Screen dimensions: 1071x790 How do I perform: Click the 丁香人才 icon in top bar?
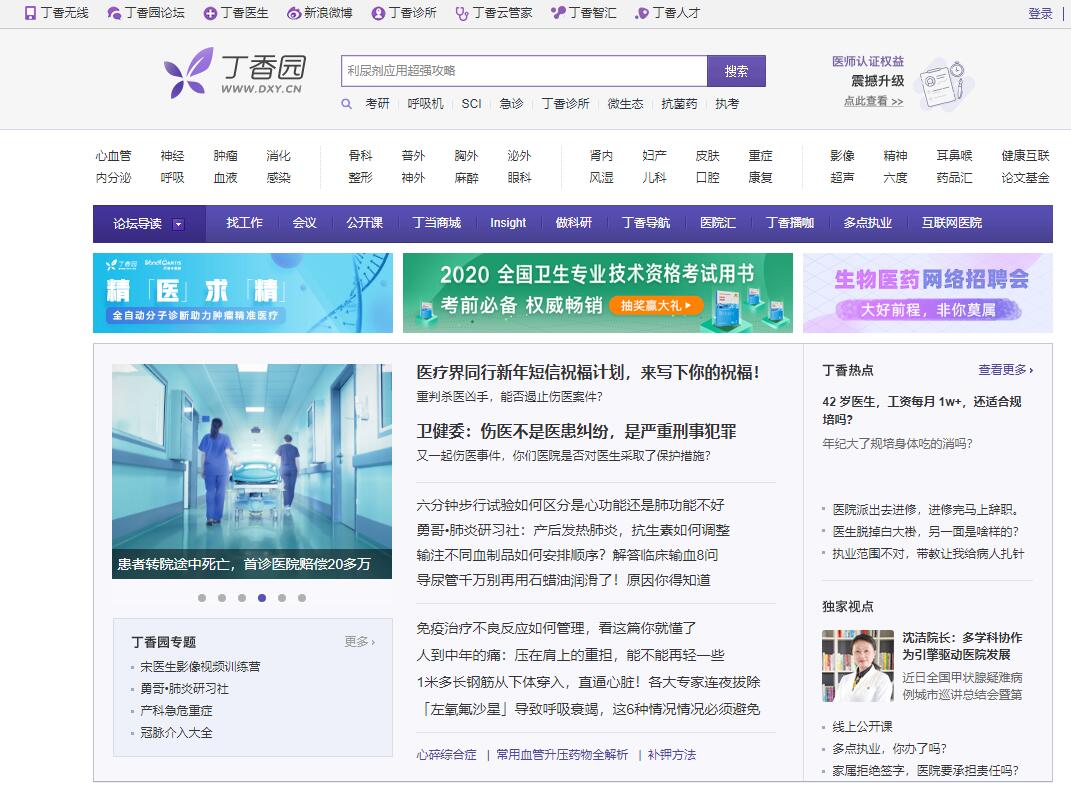tap(642, 13)
